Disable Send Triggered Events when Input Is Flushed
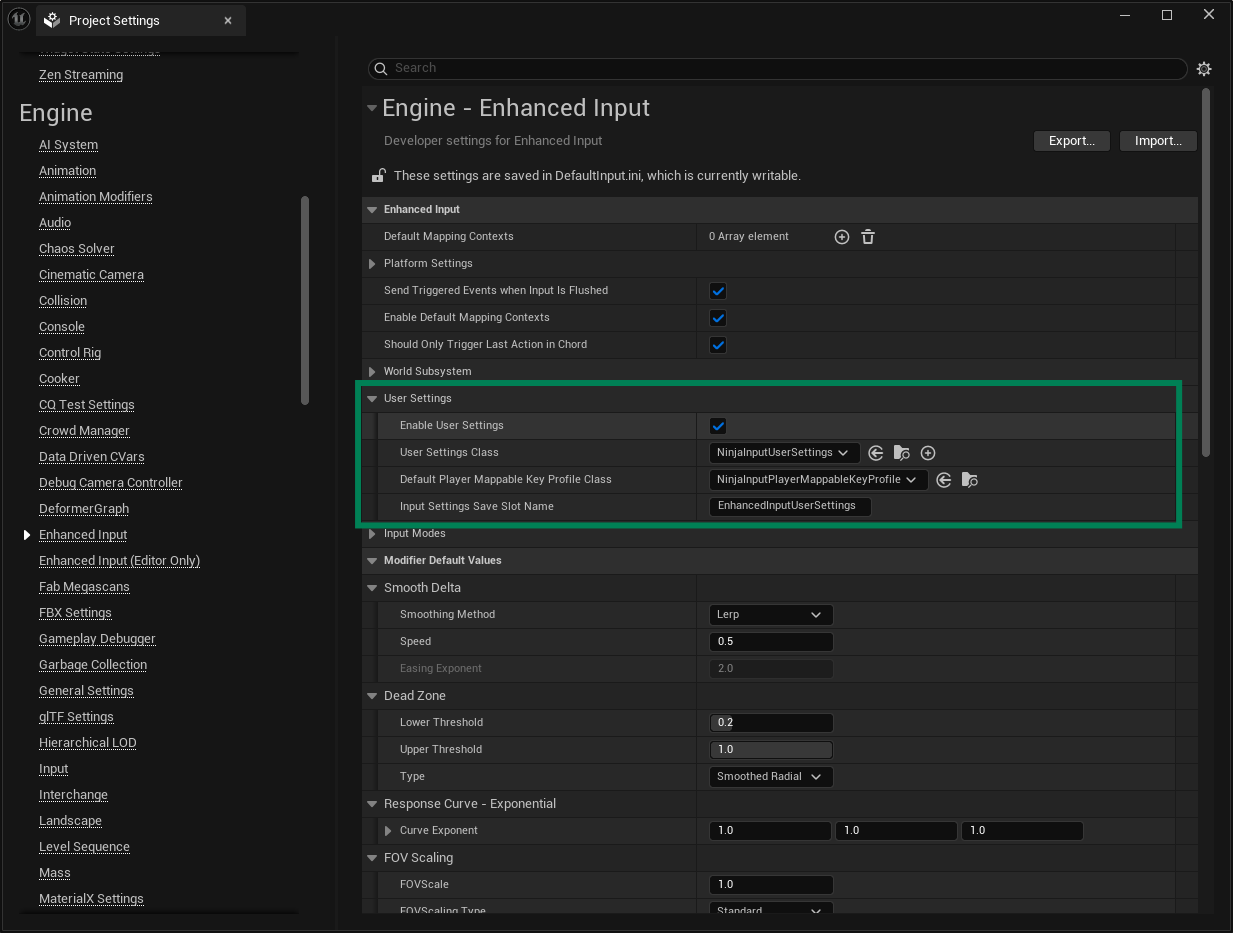The width and height of the screenshot is (1233, 933). pyautogui.click(x=718, y=290)
